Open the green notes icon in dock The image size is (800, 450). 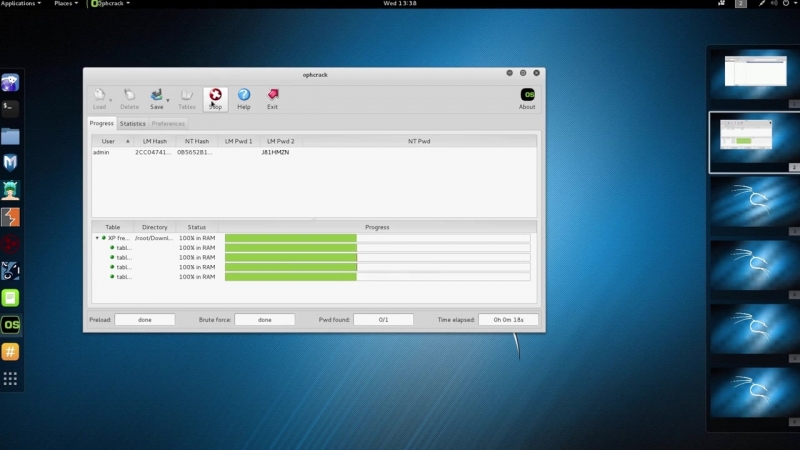[x=10, y=298]
